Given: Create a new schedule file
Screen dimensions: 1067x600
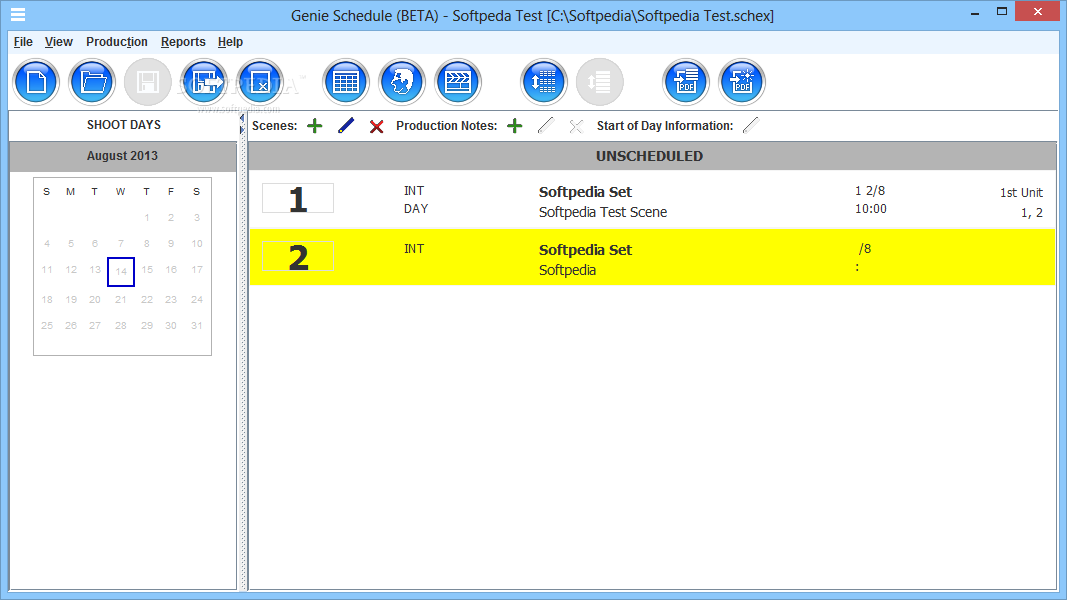Looking at the screenshot, I should 36,82.
